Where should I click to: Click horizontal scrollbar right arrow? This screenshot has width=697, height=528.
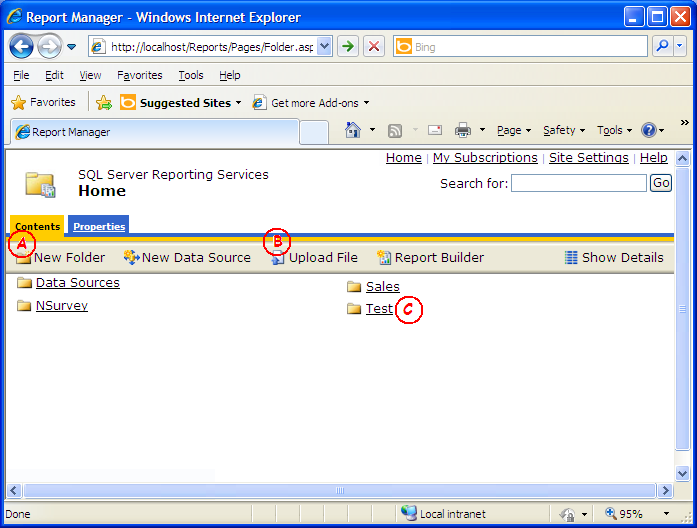tap(665, 490)
